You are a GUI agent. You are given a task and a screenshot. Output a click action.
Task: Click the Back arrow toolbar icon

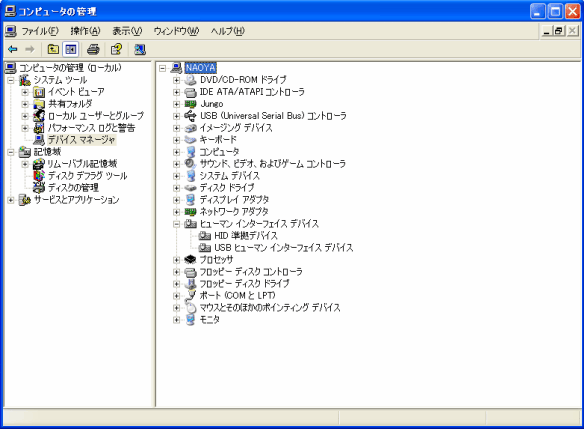tap(13, 49)
